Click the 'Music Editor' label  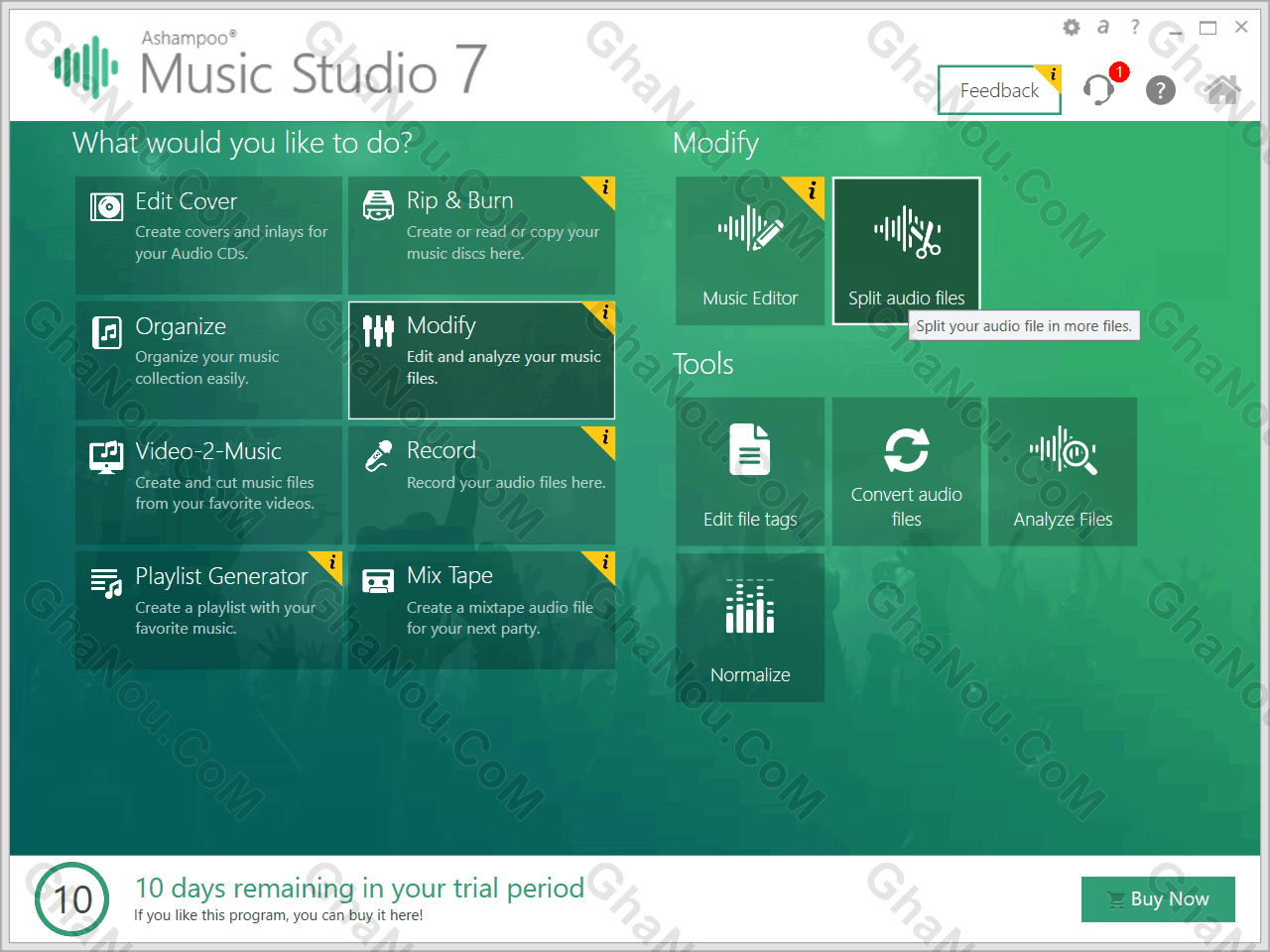pos(750,298)
